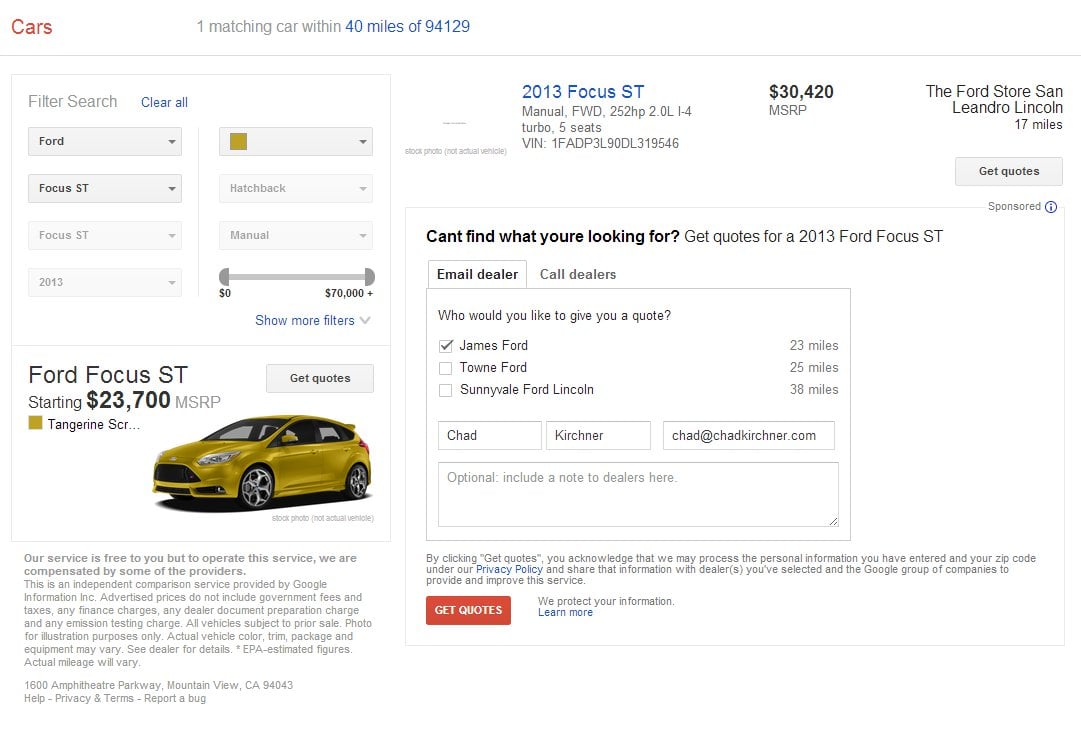Check the Sunnyvale Ford Lincoln checkbox
The width and height of the screenshot is (1081, 731).
[446, 390]
